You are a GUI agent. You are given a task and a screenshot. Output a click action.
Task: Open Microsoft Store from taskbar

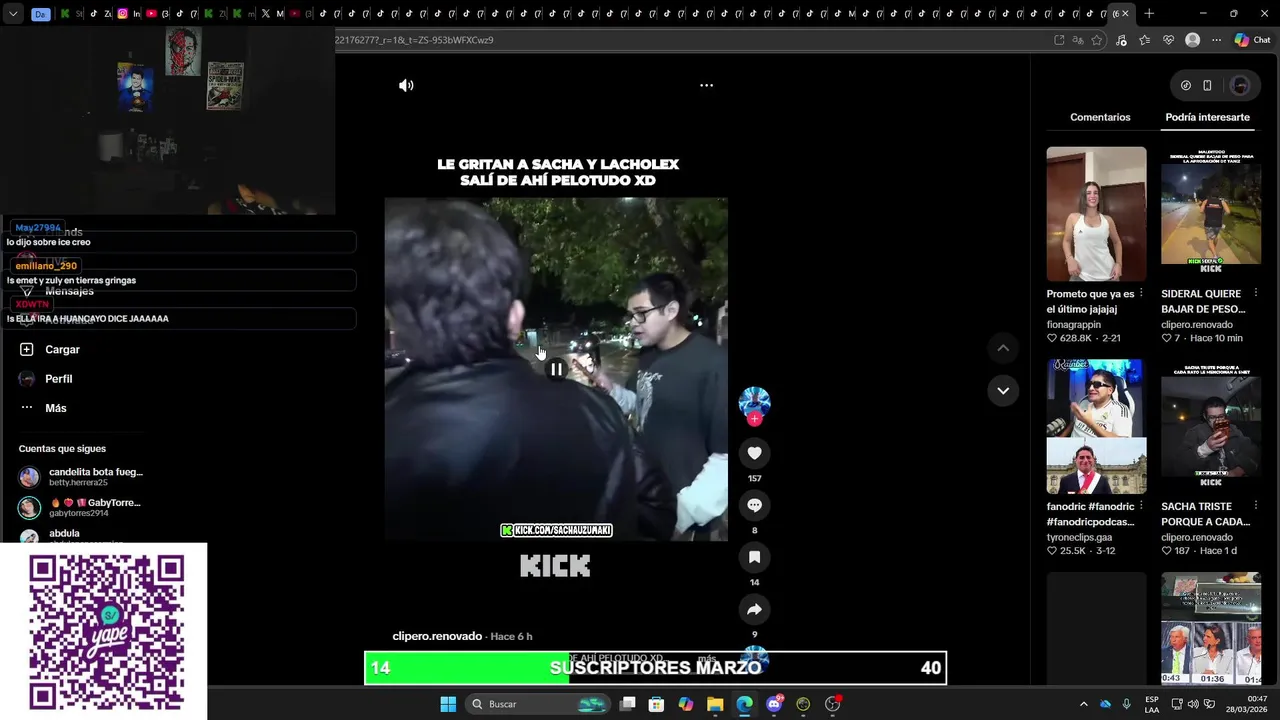[657, 704]
